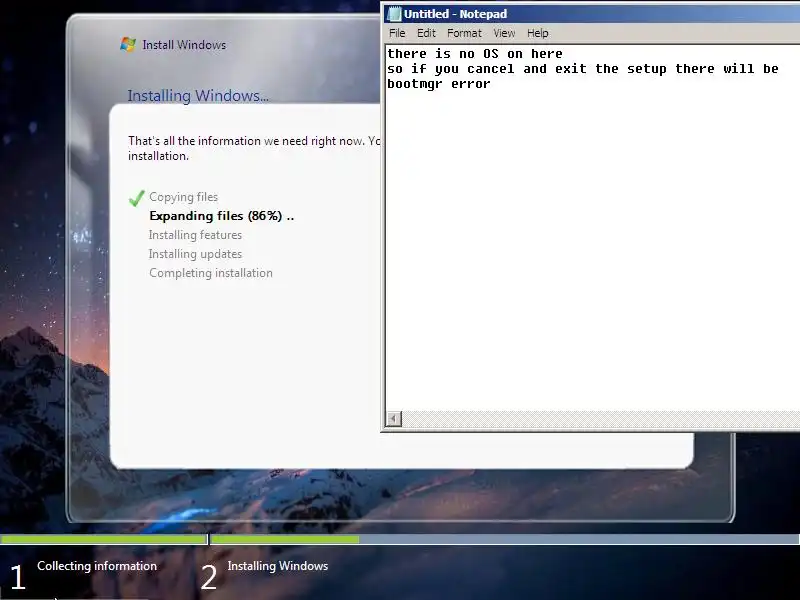Screen dimensions: 800x600
Task: Click the Windows flag icon in Install Windows
Action: pos(128,44)
